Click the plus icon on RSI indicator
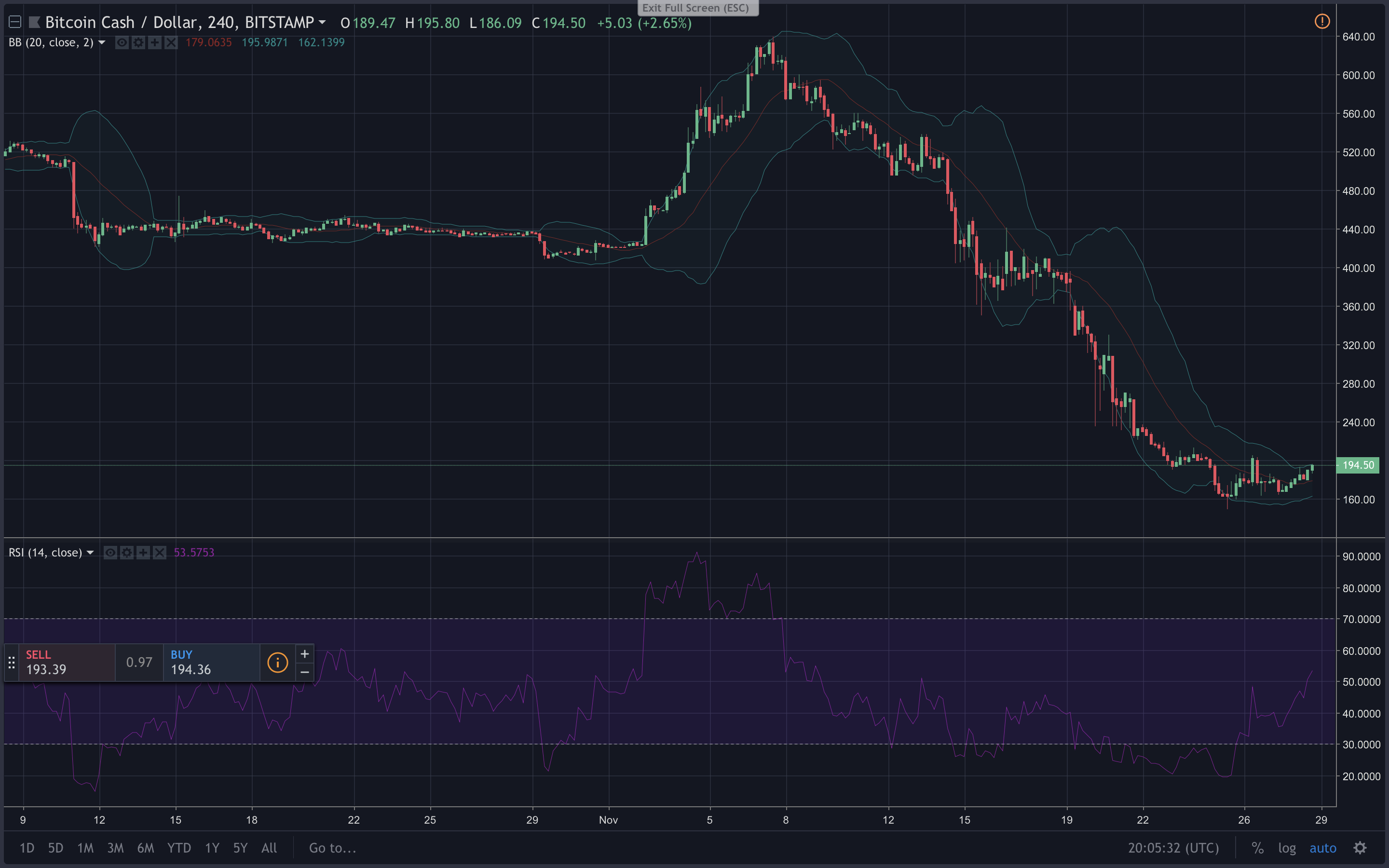Image resolution: width=1389 pixels, height=868 pixels. (143, 552)
